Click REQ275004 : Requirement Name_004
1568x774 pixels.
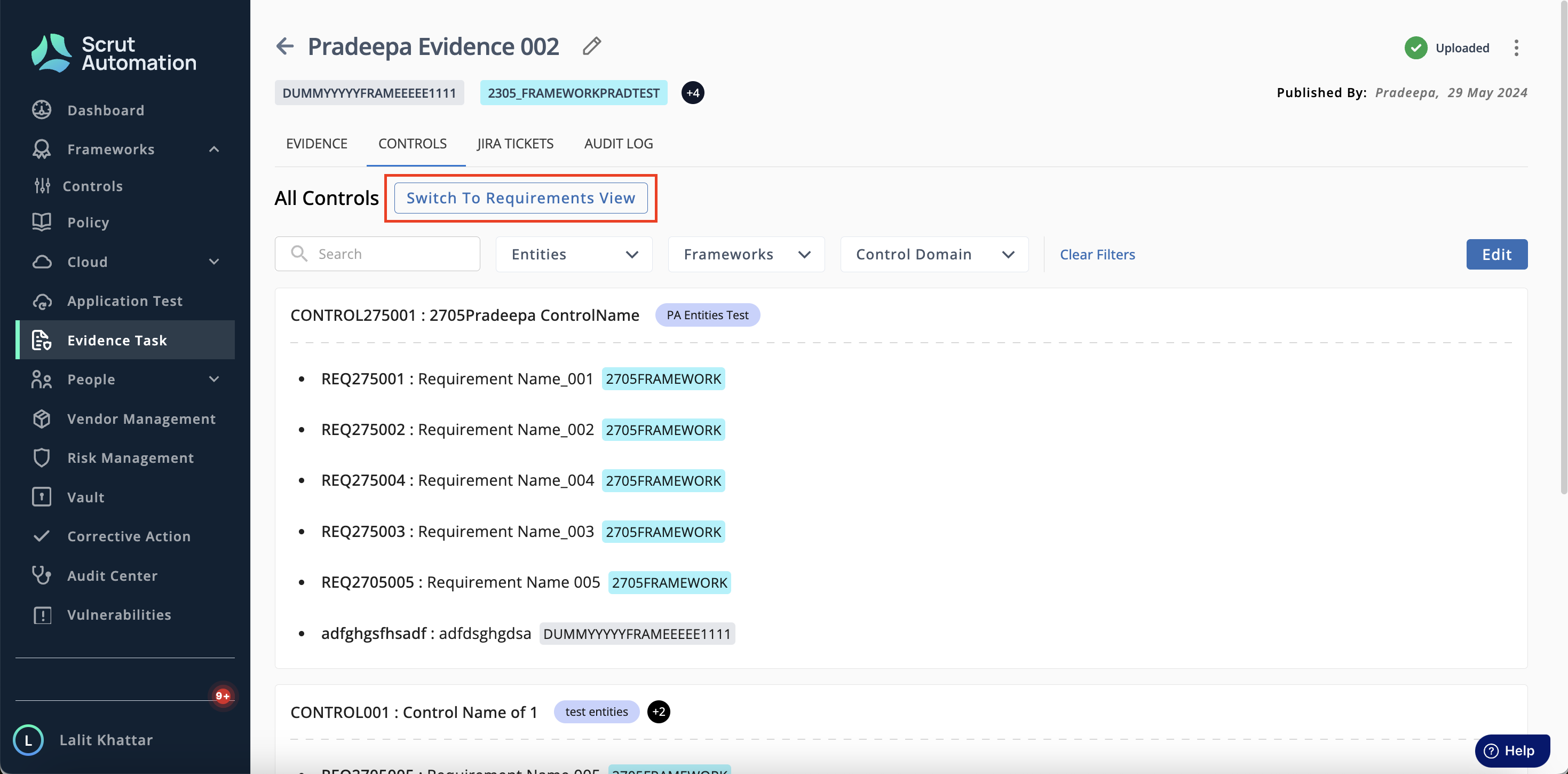[457, 480]
